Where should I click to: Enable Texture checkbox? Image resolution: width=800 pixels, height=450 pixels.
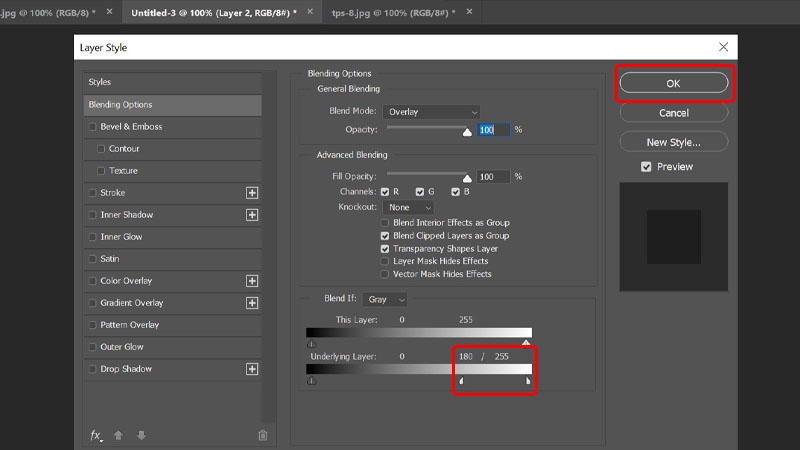pyautogui.click(x=101, y=170)
